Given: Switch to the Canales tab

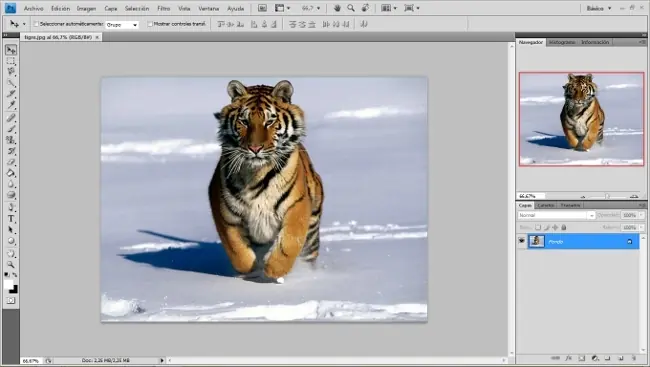Looking at the screenshot, I should coord(546,205).
